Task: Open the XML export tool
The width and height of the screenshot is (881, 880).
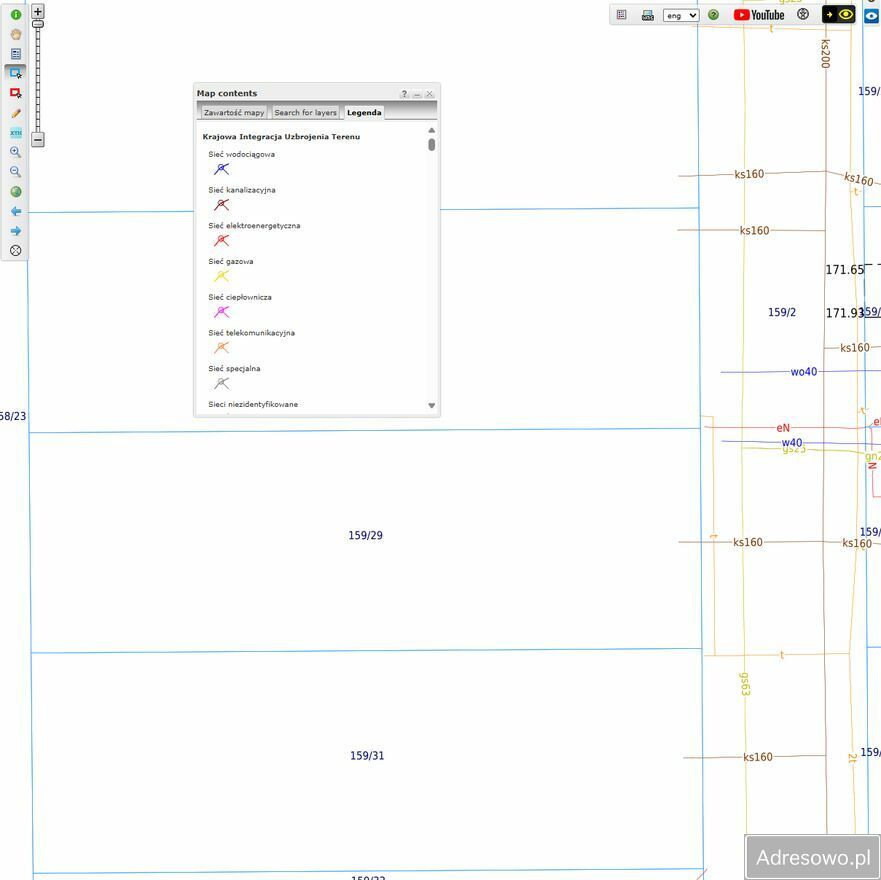Action: pos(16,133)
